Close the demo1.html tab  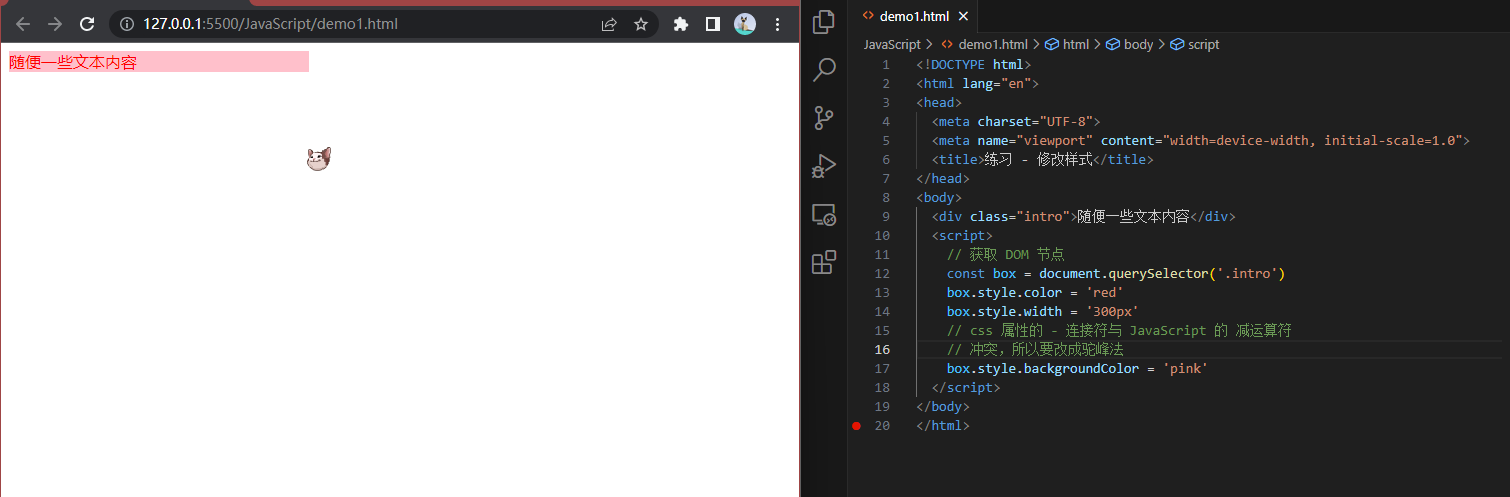tap(963, 16)
